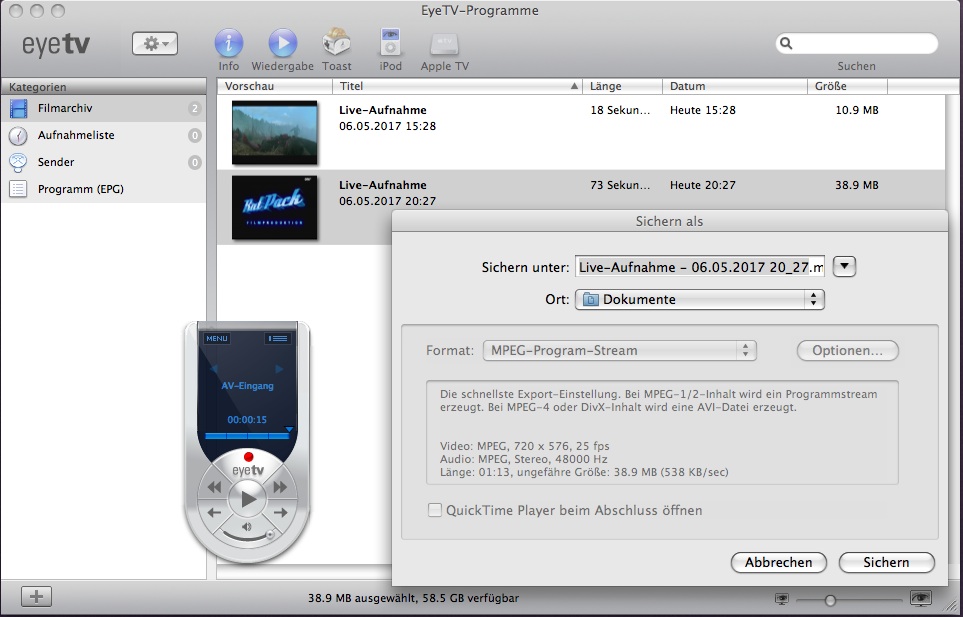Click the right arrow jump-forward button on remote

click(281, 513)
